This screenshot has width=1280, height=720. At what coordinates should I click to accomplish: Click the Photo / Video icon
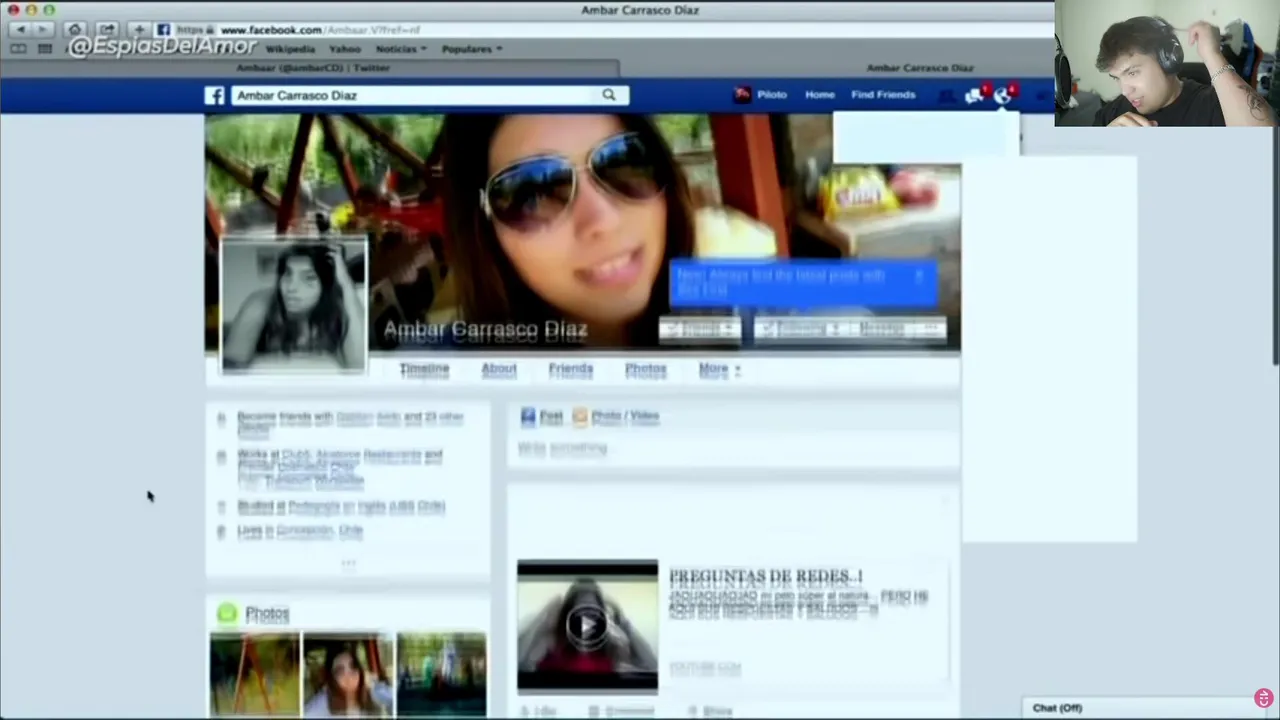coord(580,416)
